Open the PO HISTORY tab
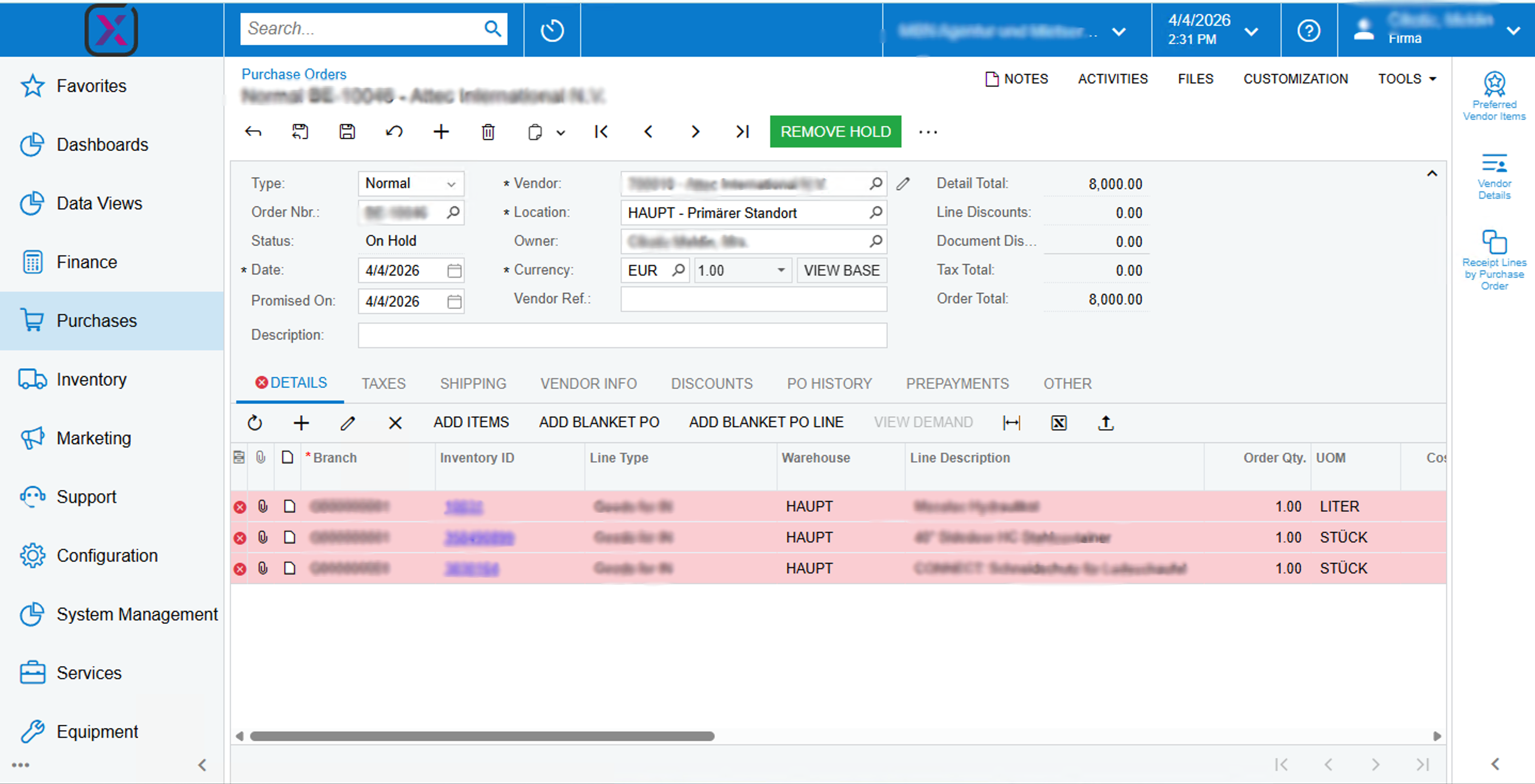The width and height of the screenshot is (1535, 784). pyautogui.click(x=829, y=383)
